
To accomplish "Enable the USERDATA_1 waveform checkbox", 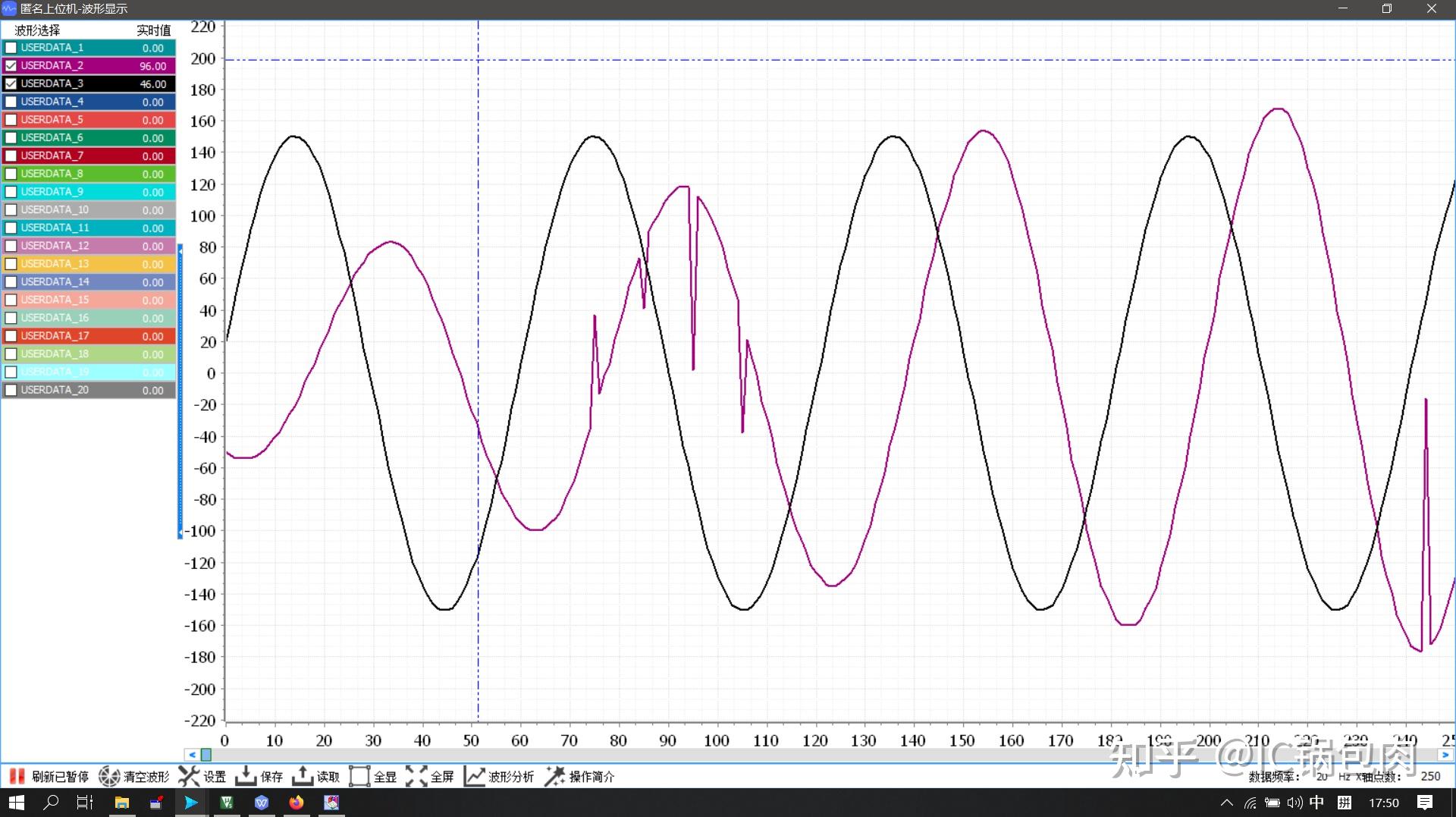I will pyautogui.click(x=11, y=48).
